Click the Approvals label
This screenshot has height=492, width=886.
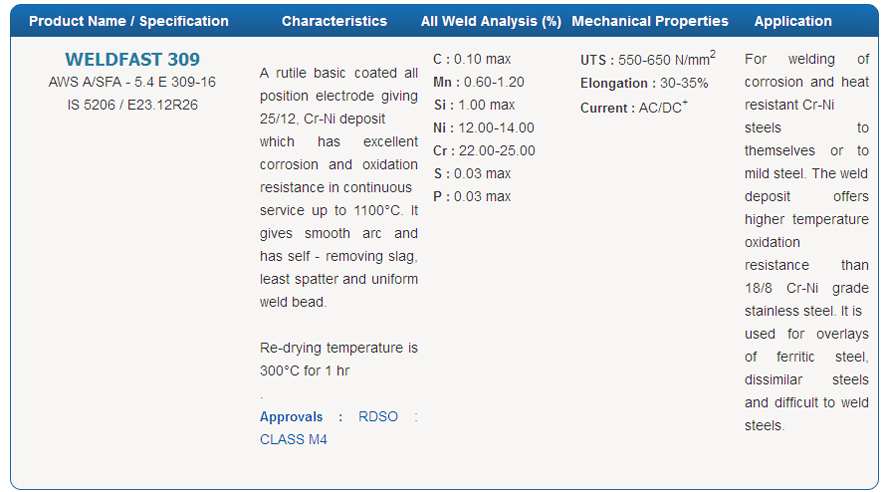point(291,417)
